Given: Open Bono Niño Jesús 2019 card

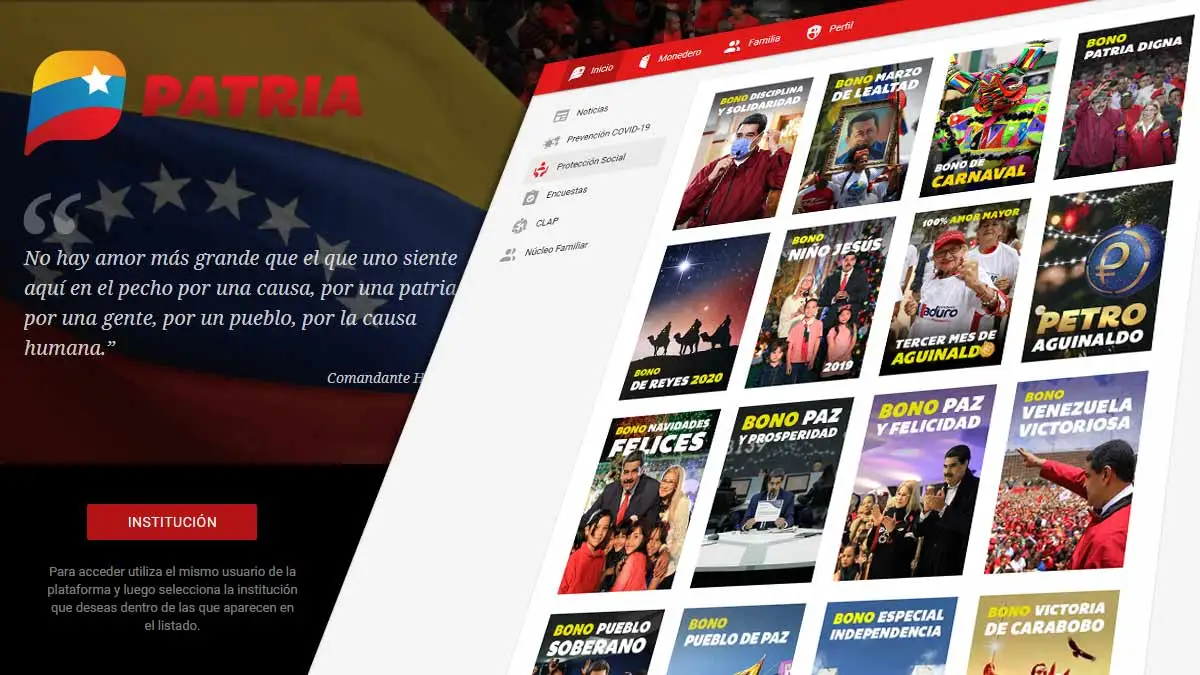Looking at the screenshot, I should [820, 301].
